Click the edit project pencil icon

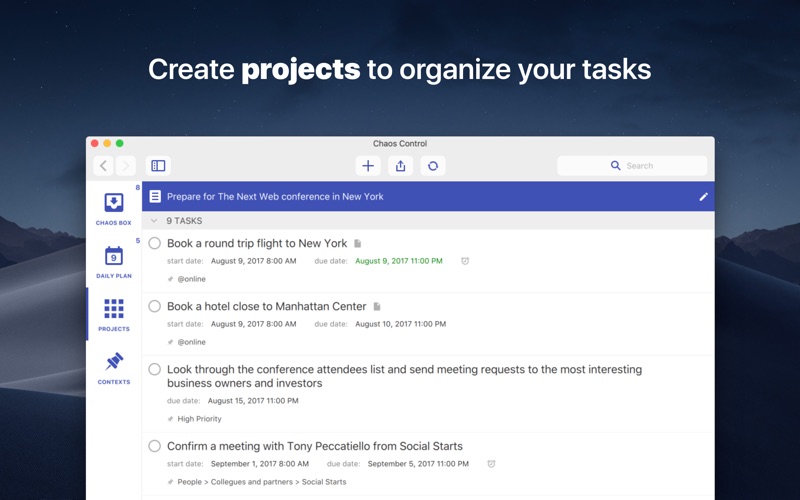[703, 197]
